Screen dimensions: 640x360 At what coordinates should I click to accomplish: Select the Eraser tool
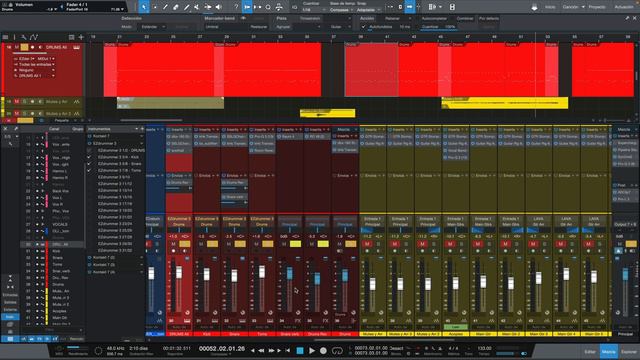[176, 7]
